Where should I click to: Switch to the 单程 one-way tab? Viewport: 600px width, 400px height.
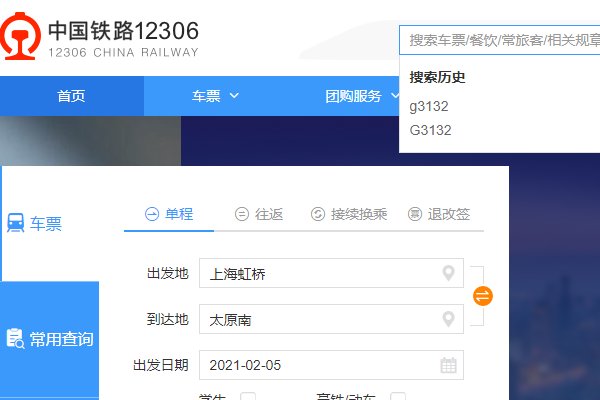tap(169, 214)
